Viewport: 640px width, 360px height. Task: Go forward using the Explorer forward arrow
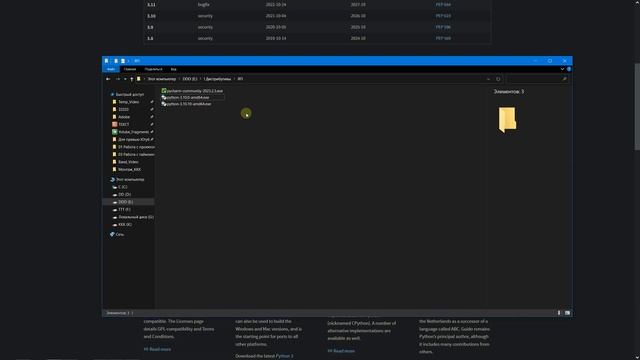[x=118, y=79]
